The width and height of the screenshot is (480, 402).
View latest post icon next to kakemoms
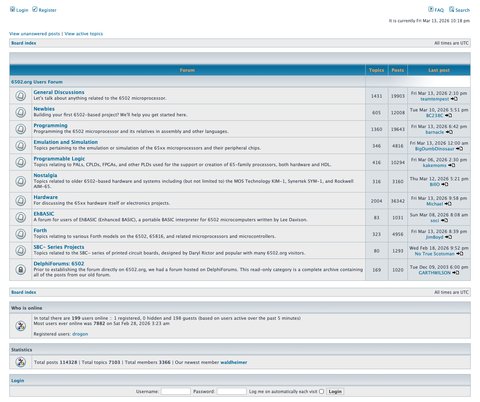pos(451,165)
